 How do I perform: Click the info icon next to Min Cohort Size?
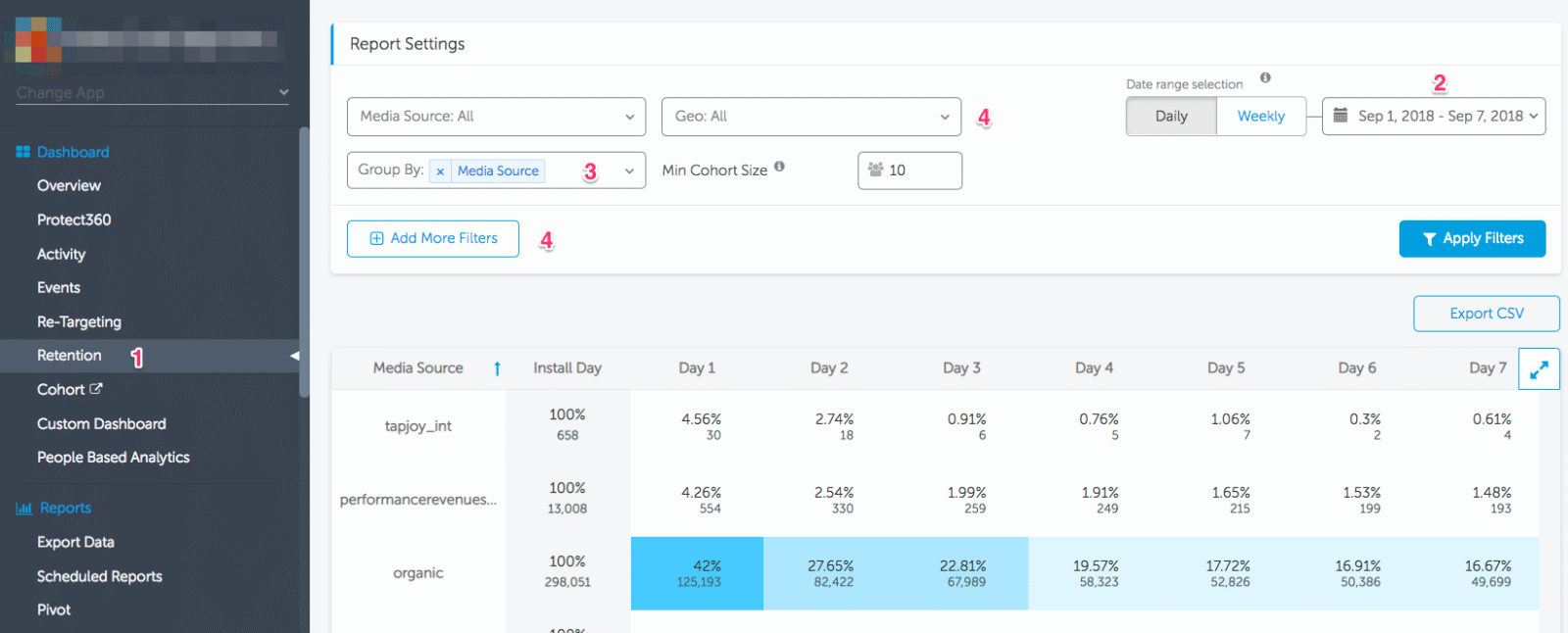pos(779,167)
